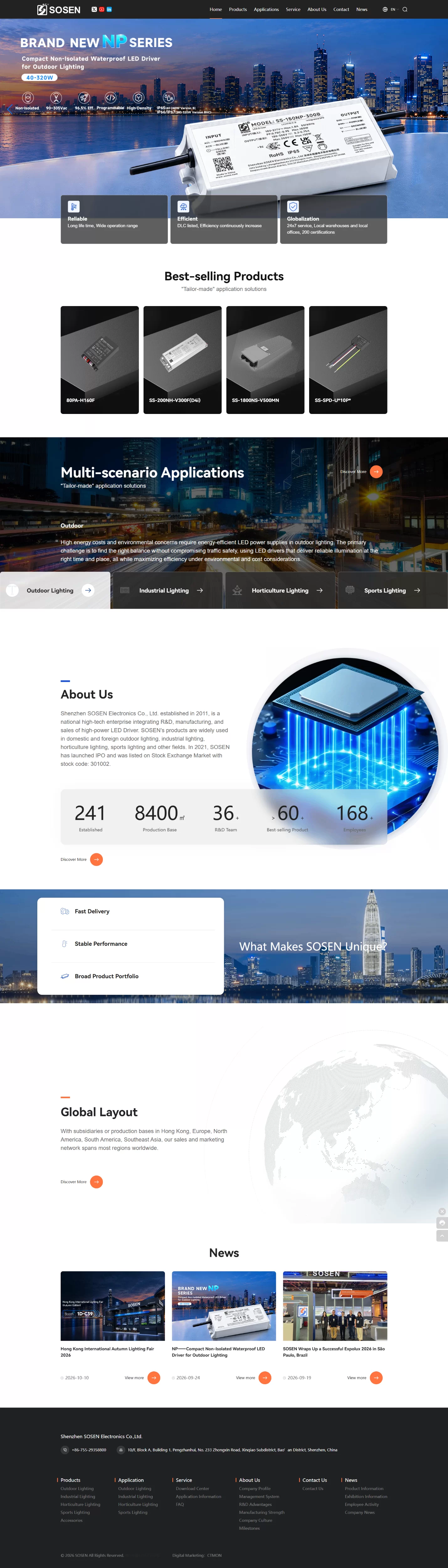This screenshot has width=448, height=1568.
Task: Click orange Discover More arrow in Multi-scenario Applications
Action: click(x=376, y=472)
